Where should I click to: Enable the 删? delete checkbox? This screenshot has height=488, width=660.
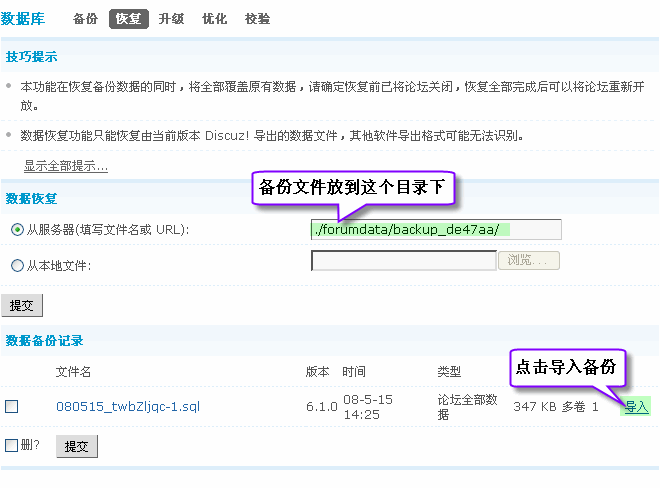12,445
